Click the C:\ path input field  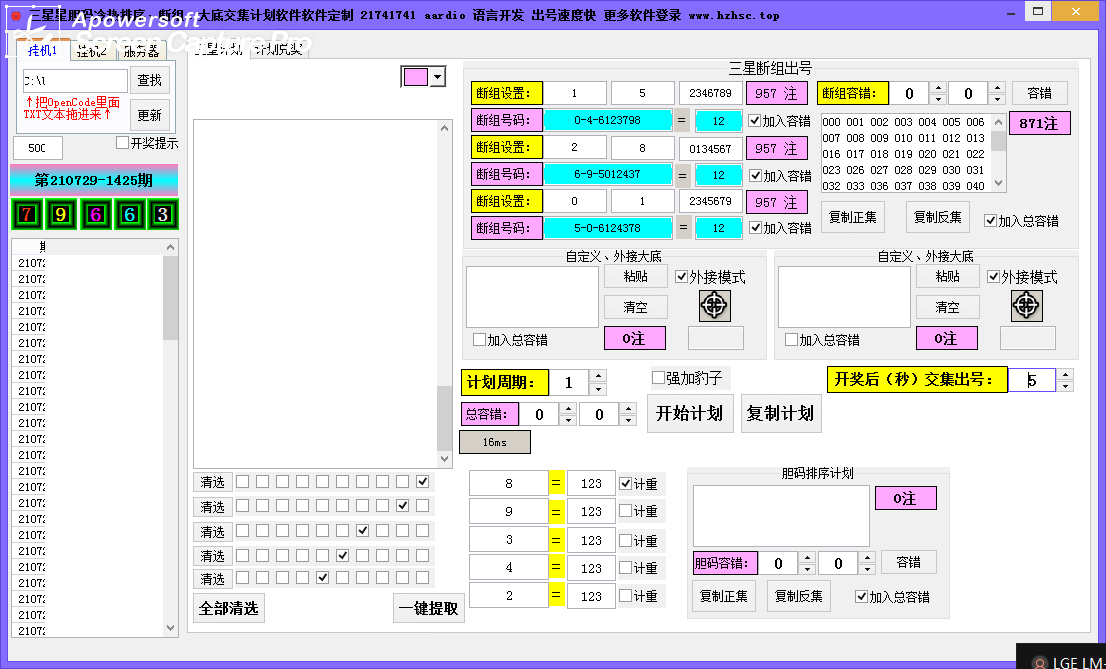point(75,81)
